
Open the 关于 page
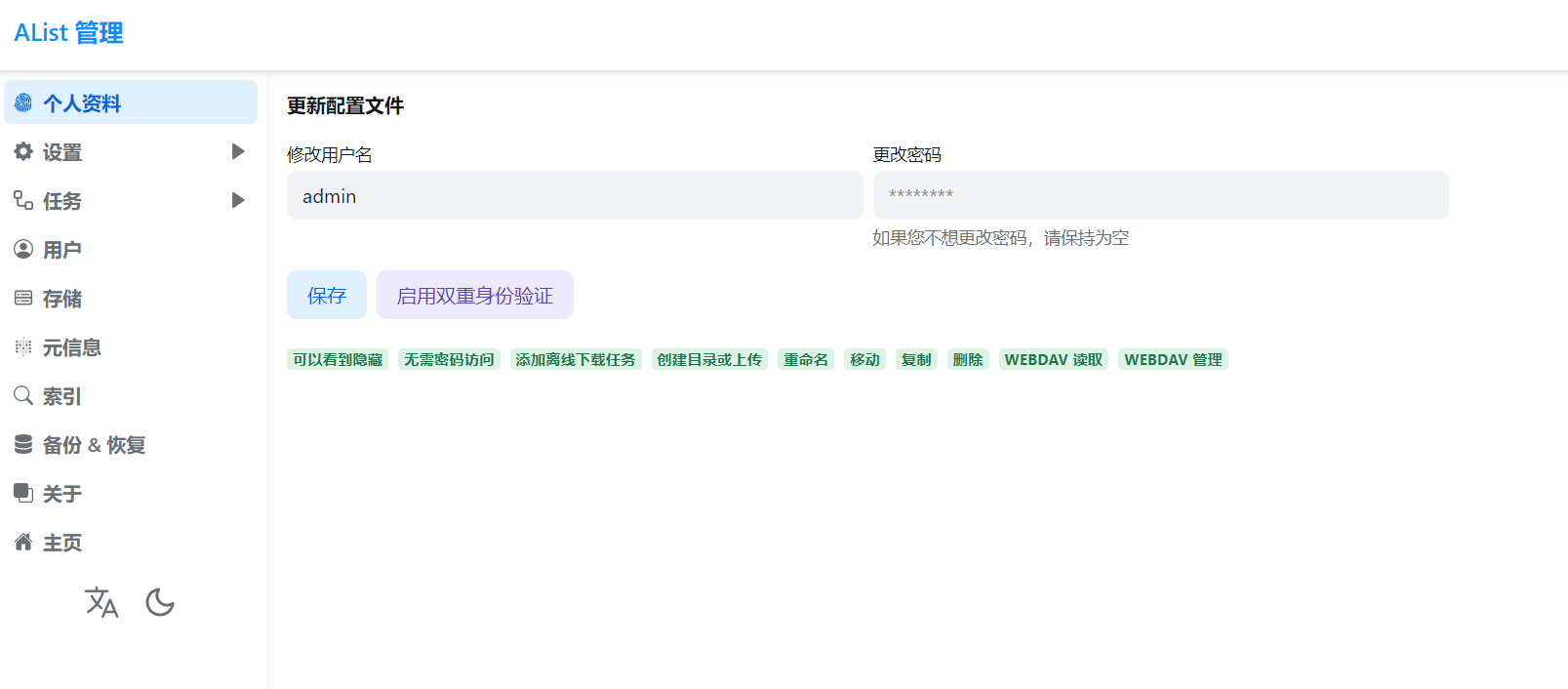pos(131,493)
